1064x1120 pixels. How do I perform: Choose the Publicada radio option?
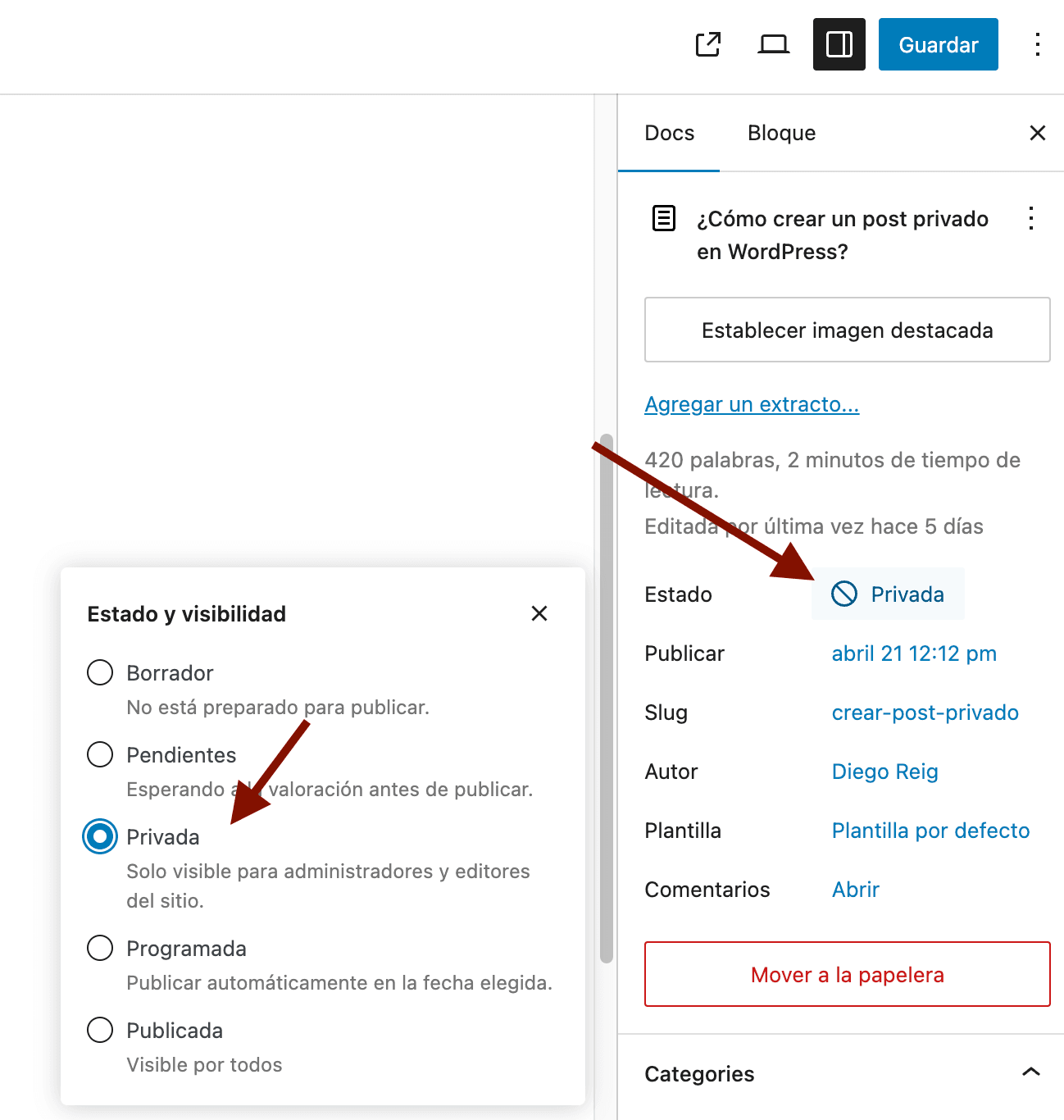100,1030
